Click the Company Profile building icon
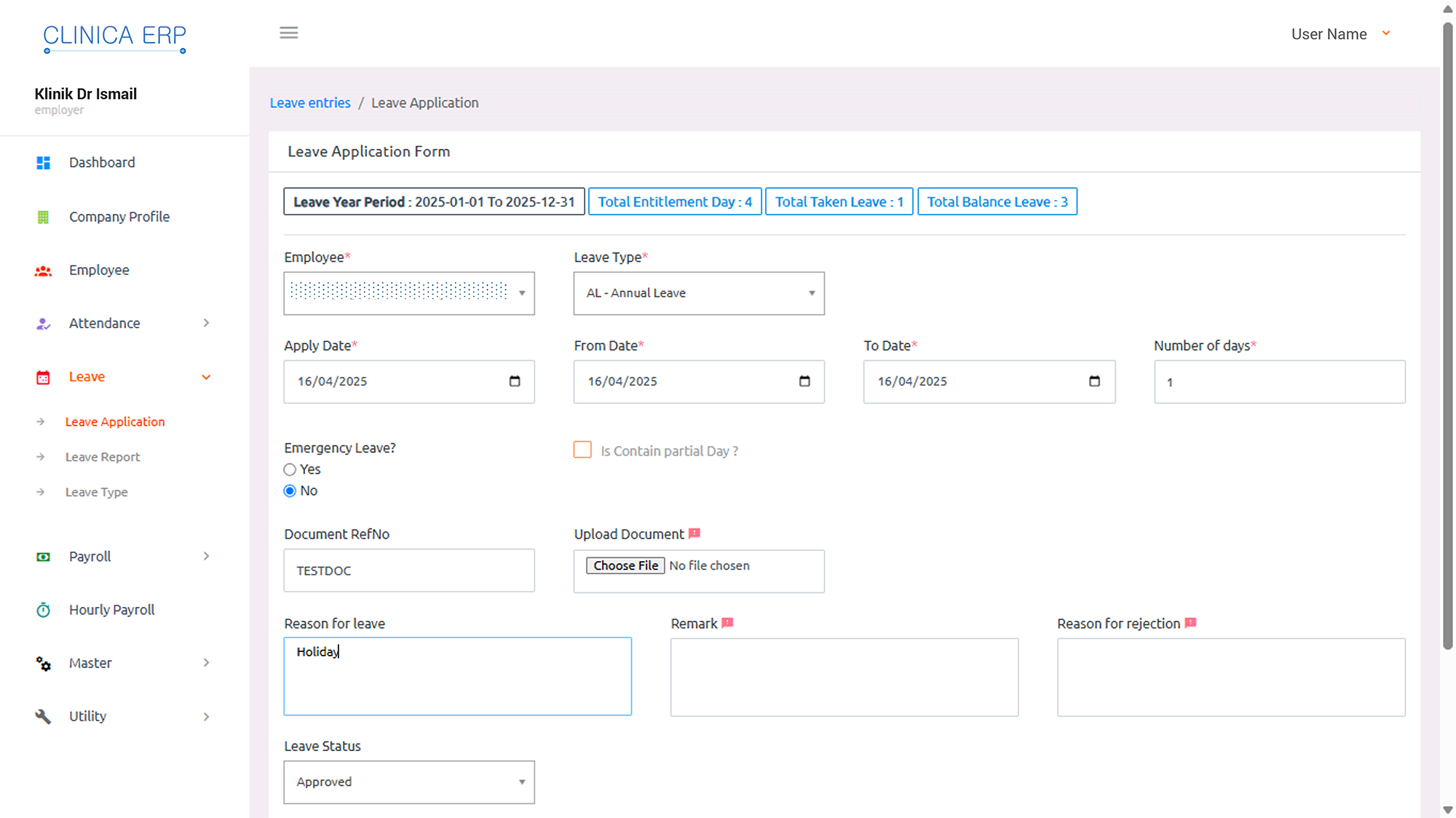The height and width of the screenshot is (818, 1456). pyautogui.click(x=43, y=217)
